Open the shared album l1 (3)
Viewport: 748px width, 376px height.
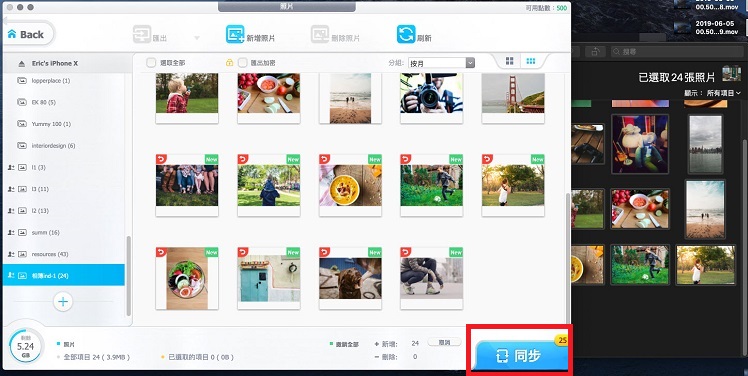[63, 167]
